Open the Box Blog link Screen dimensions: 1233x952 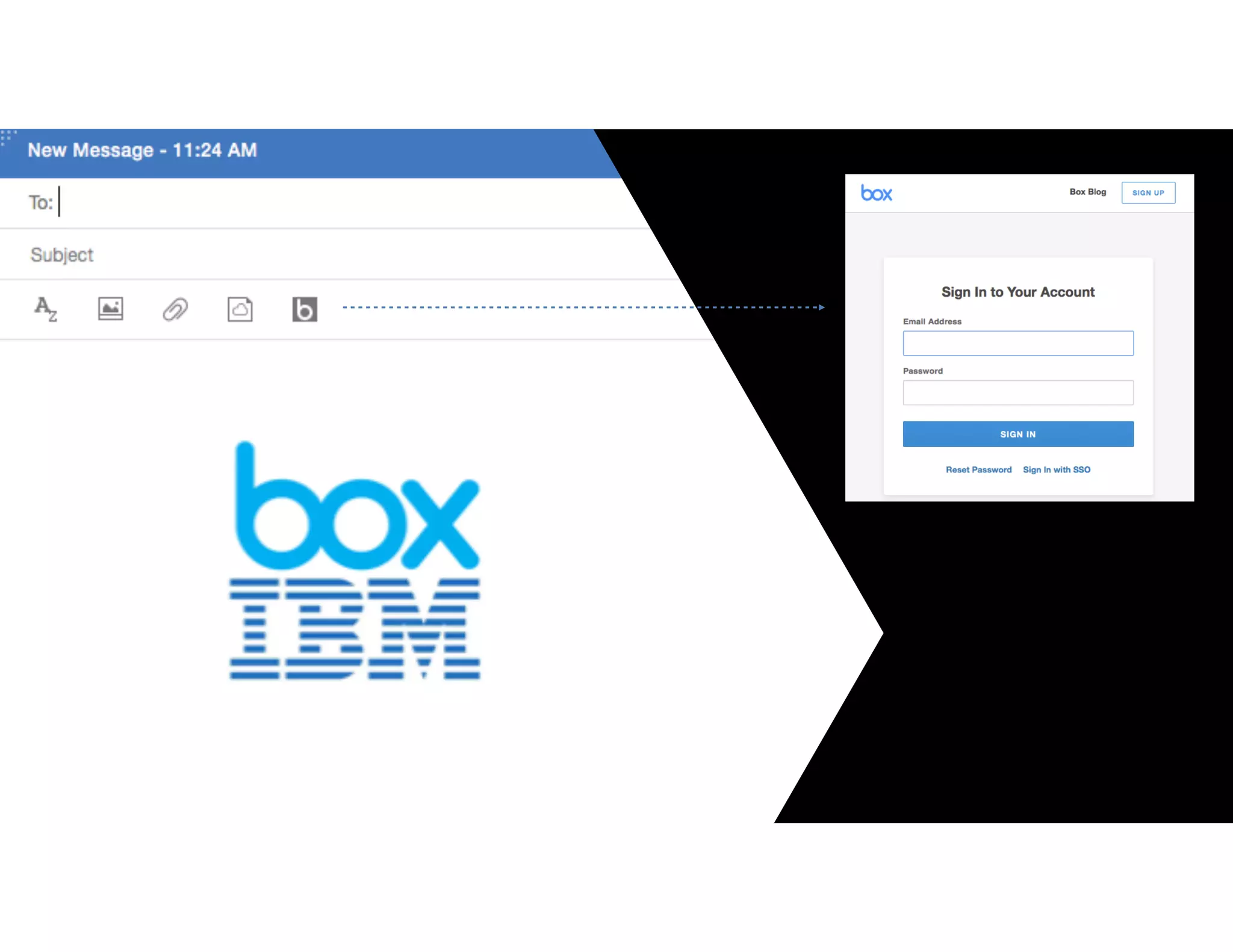coord(1087,192)
